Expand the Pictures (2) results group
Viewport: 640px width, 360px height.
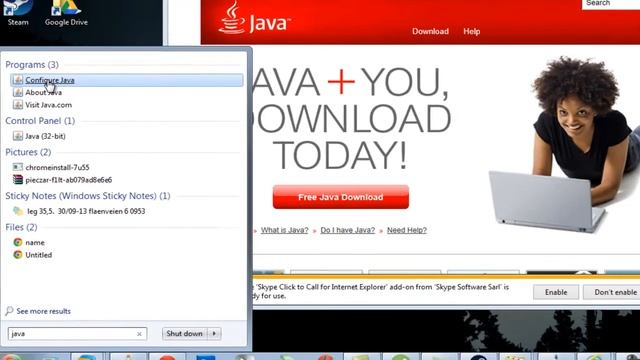28,152
